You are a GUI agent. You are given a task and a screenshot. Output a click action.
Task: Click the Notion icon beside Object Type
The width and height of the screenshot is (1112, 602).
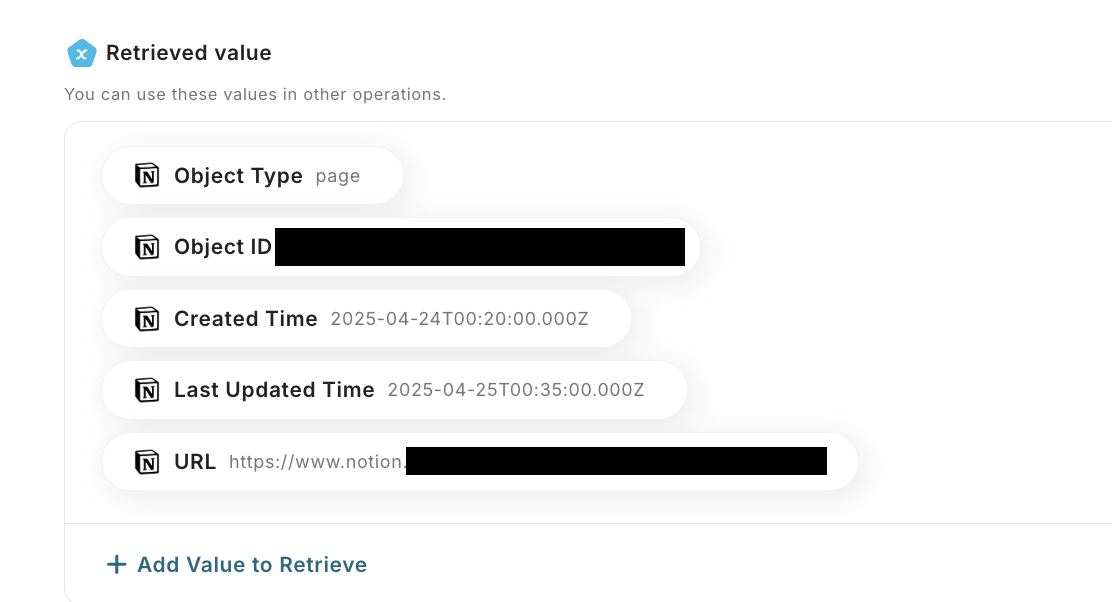147,176
